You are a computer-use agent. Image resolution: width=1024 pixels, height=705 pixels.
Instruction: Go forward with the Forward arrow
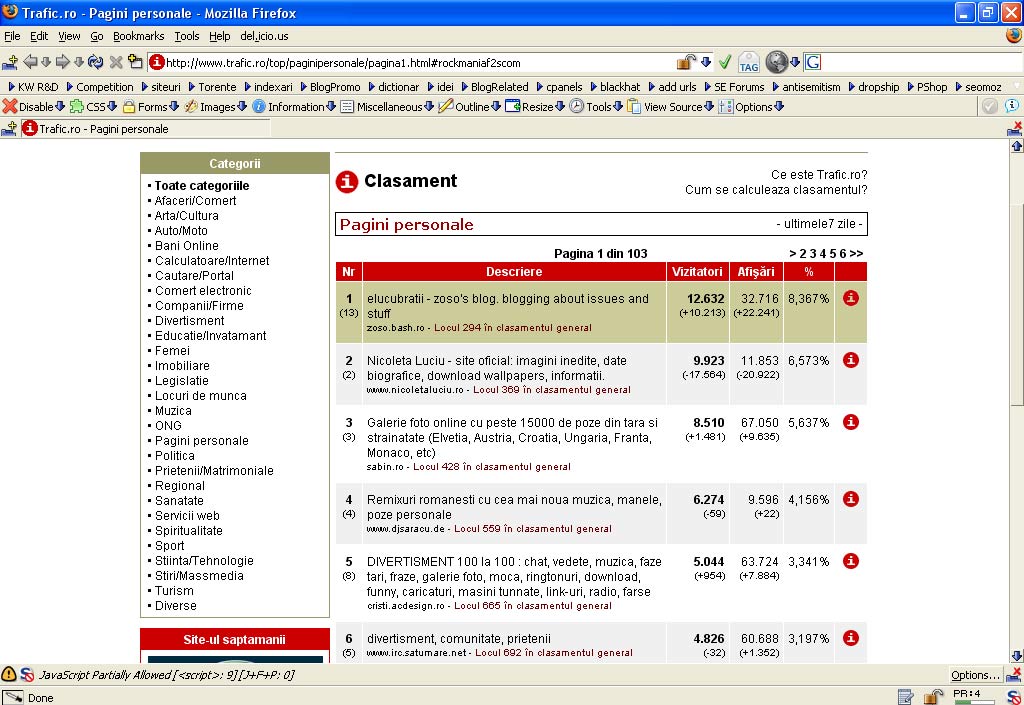point(63,62)
